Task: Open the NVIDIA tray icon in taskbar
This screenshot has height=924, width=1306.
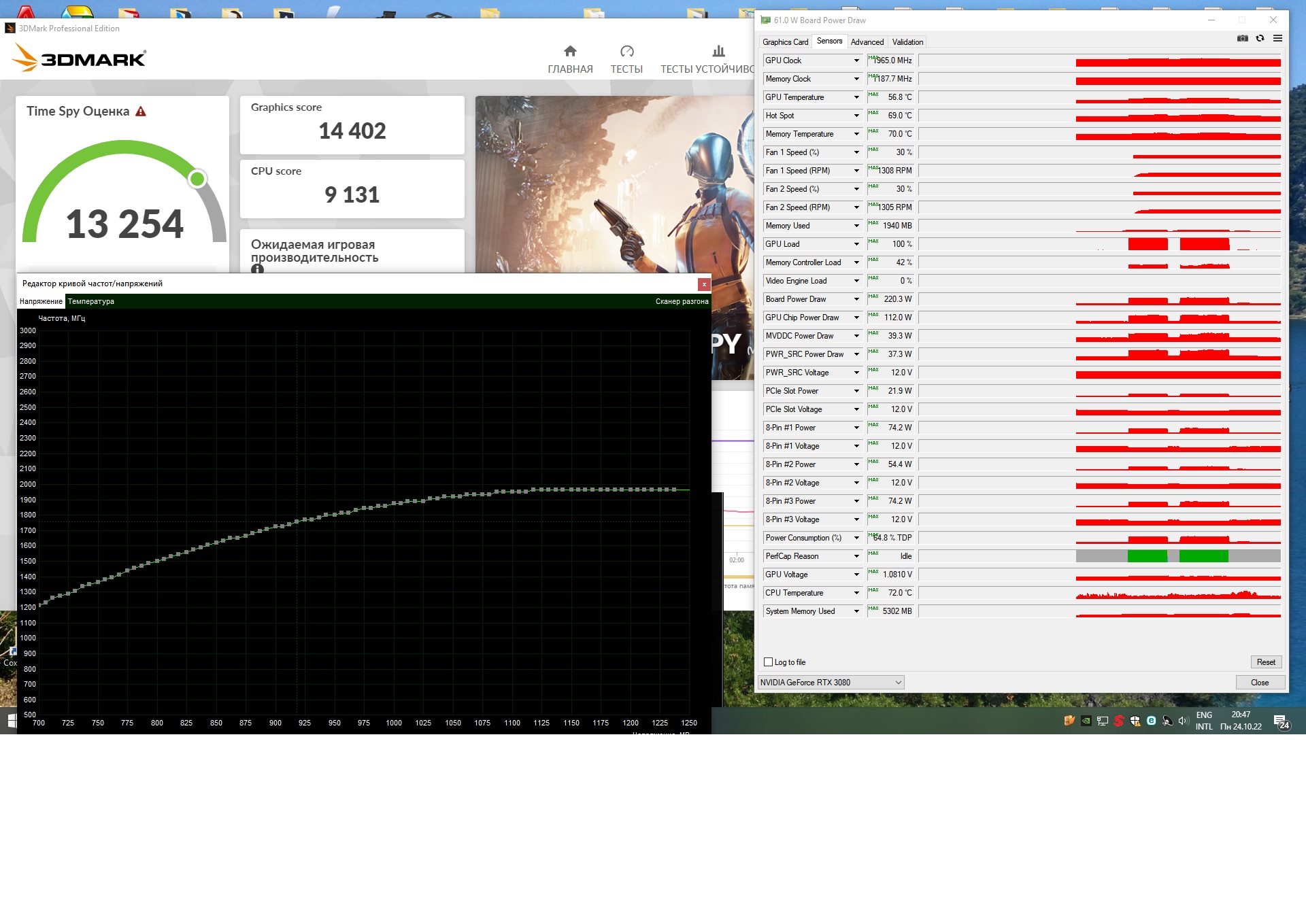Action: click(1086, 721)
